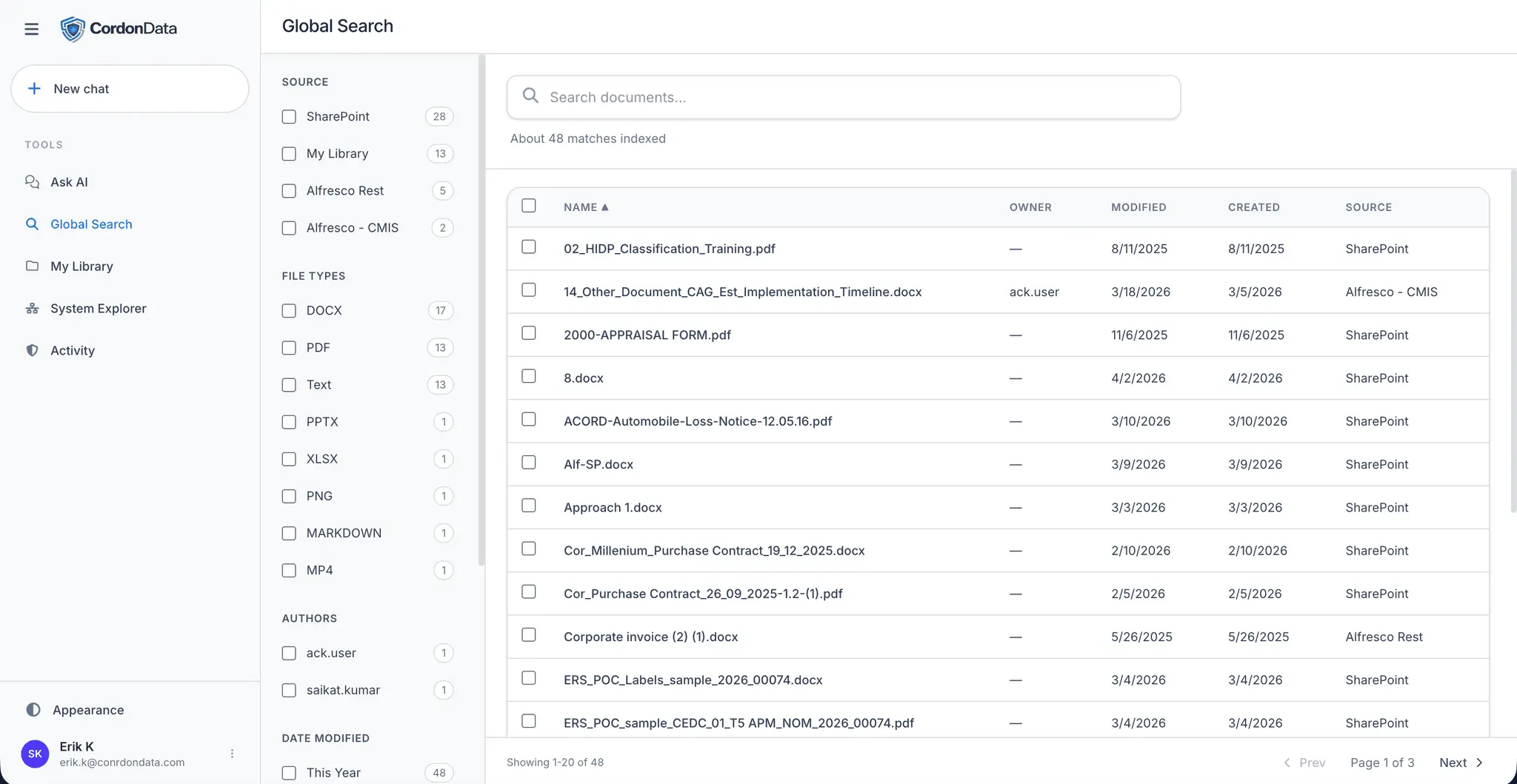
Task: Start a New chat
Action: [x=130, y=89]
